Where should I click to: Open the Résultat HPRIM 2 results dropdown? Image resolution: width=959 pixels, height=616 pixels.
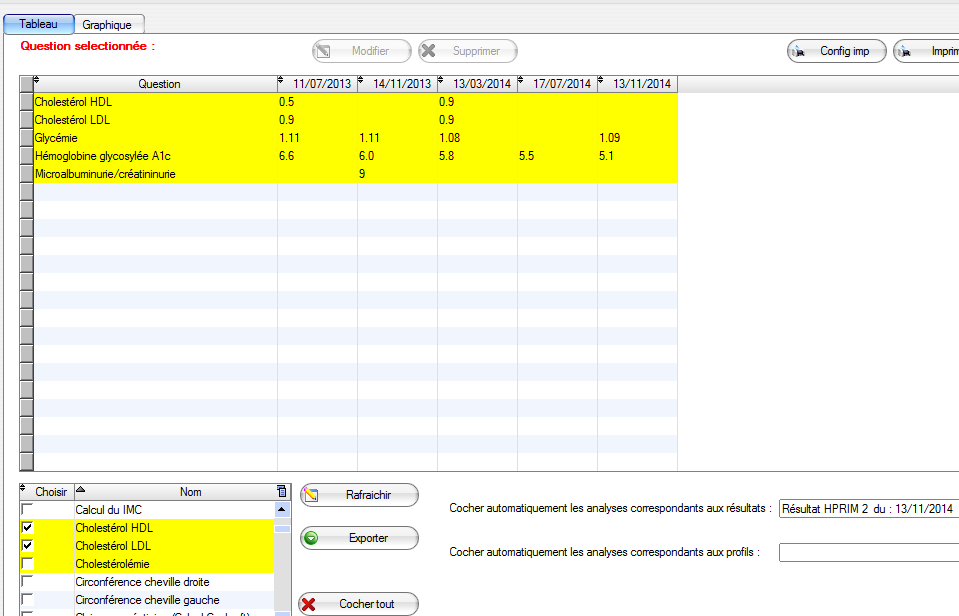point(868,508)
